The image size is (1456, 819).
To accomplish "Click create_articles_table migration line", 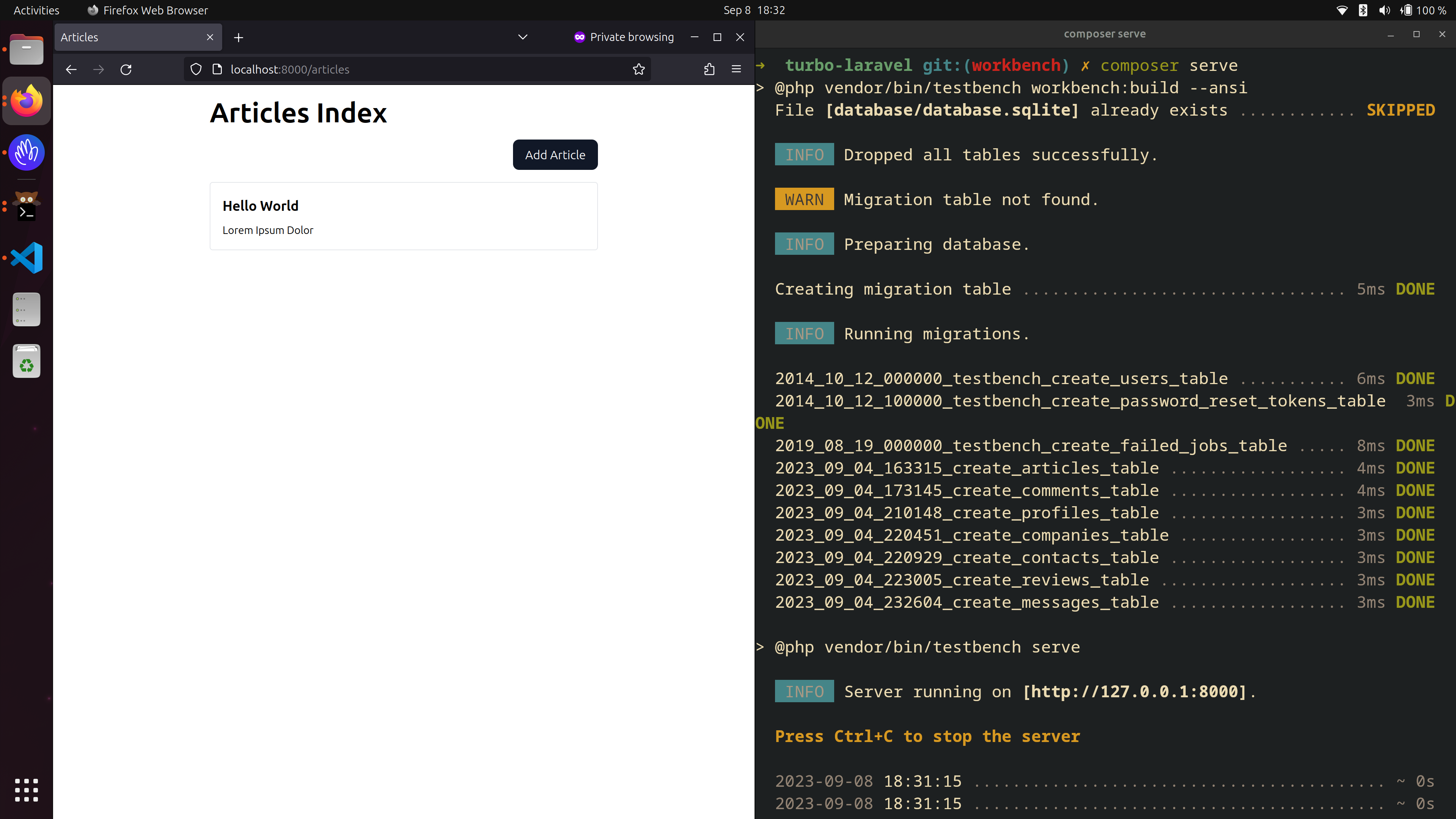I will click(1105, 469).
